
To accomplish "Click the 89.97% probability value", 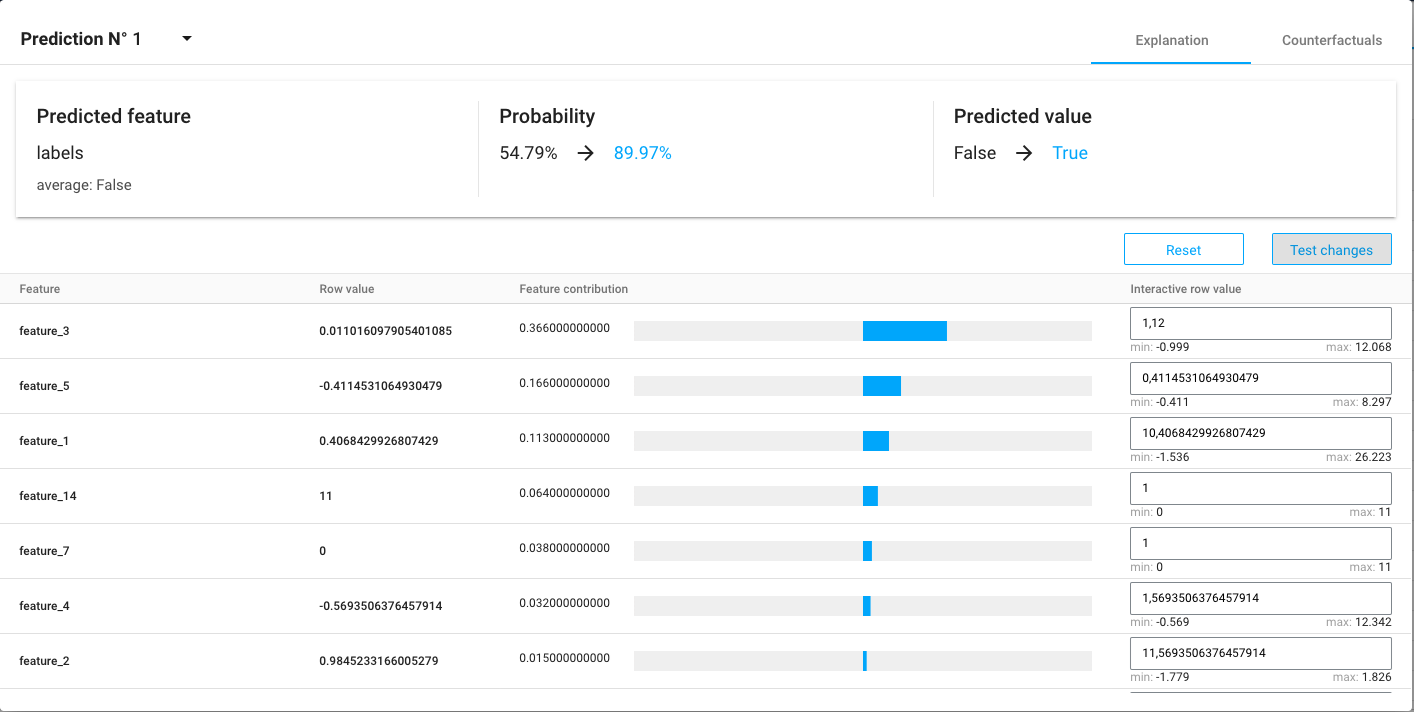I will [642, 152].
